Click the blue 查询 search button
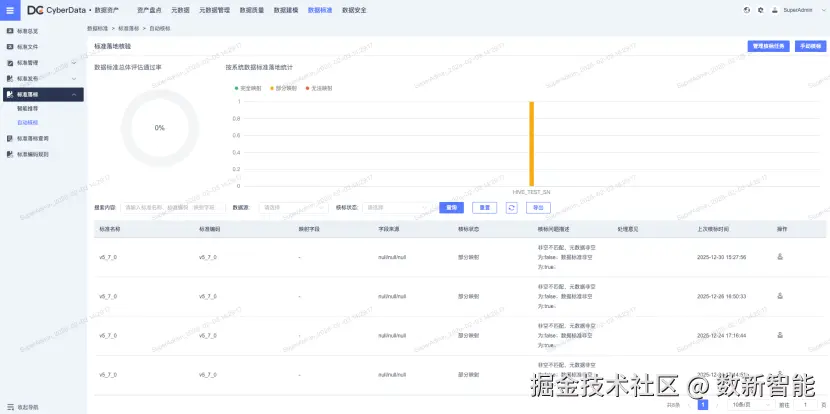The height and width of the screenshot is (414, 830). tap(452, 208)
